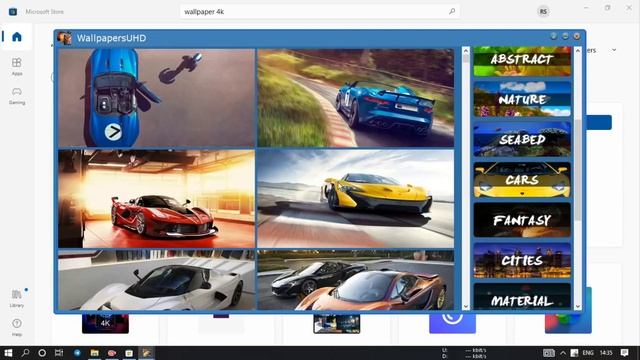Click the WallpapersUHD app icon in title bar
Screen dimensions: 640x360
[64, 38]
